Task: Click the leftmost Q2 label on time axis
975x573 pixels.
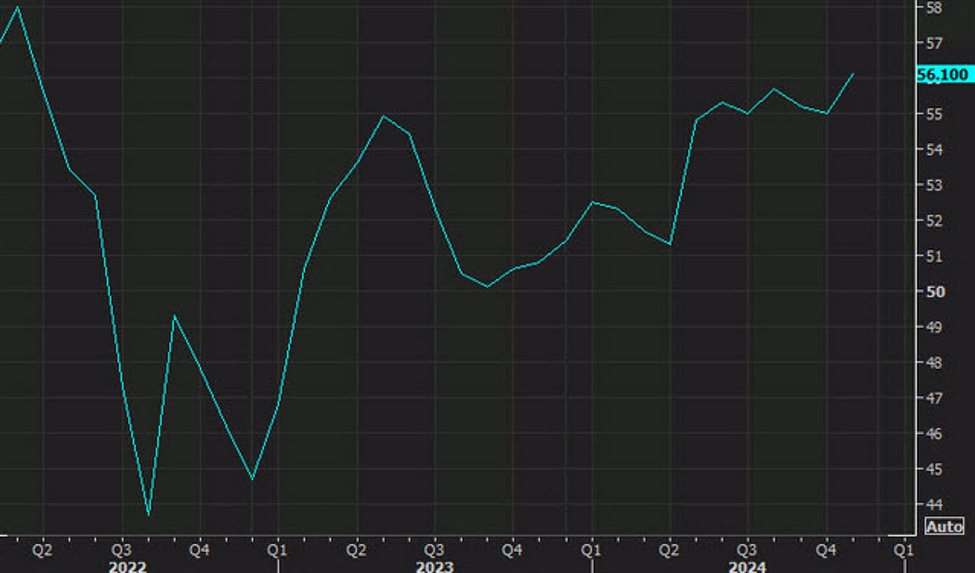Action: tap(42, 549)
